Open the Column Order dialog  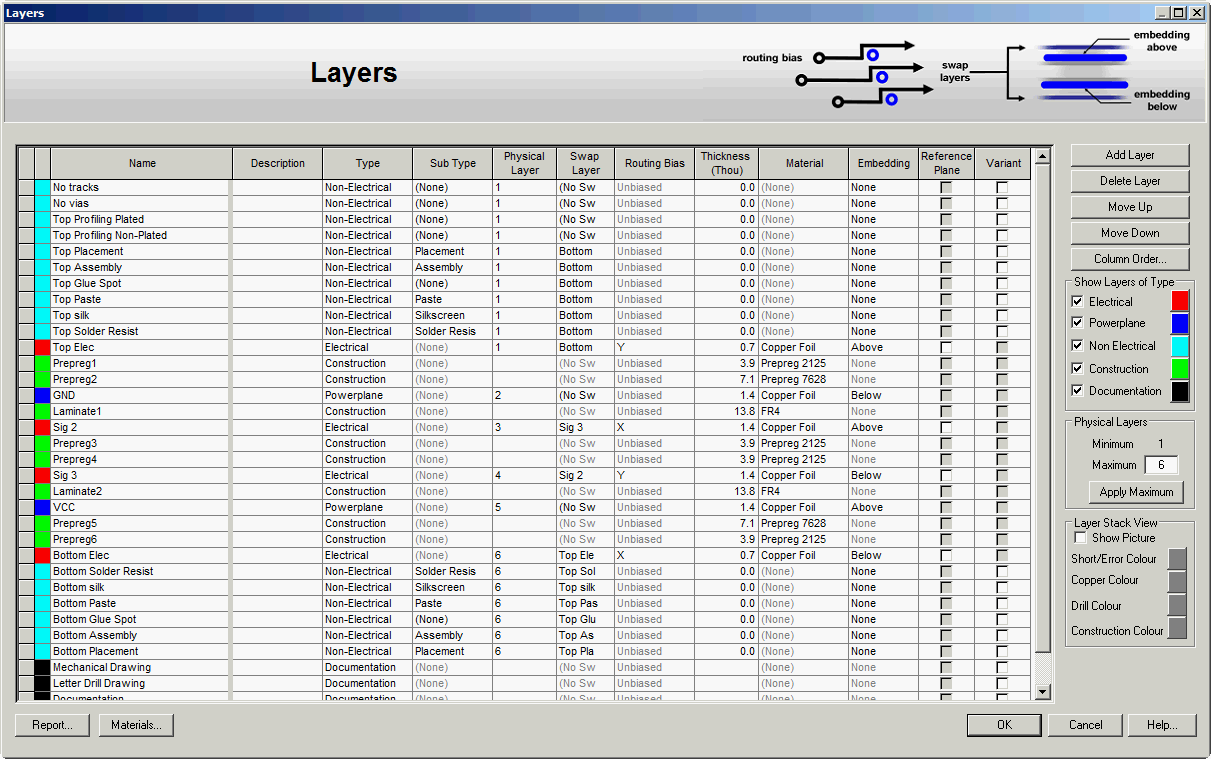coord(1128,259)
